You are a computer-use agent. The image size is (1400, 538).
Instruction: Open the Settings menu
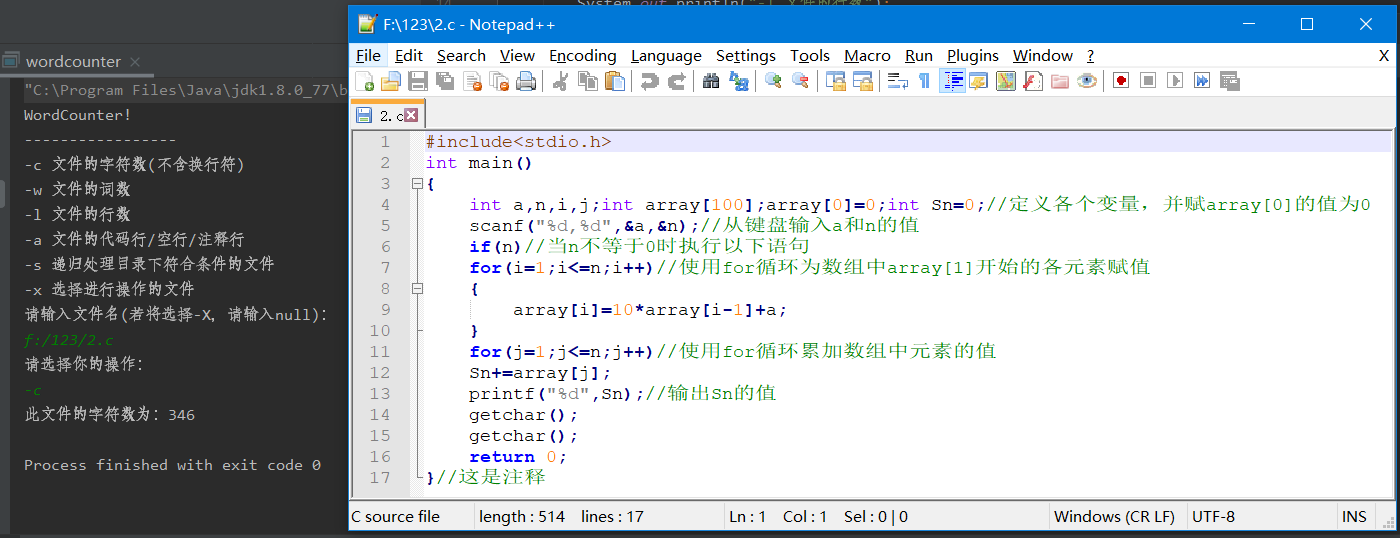746,56
